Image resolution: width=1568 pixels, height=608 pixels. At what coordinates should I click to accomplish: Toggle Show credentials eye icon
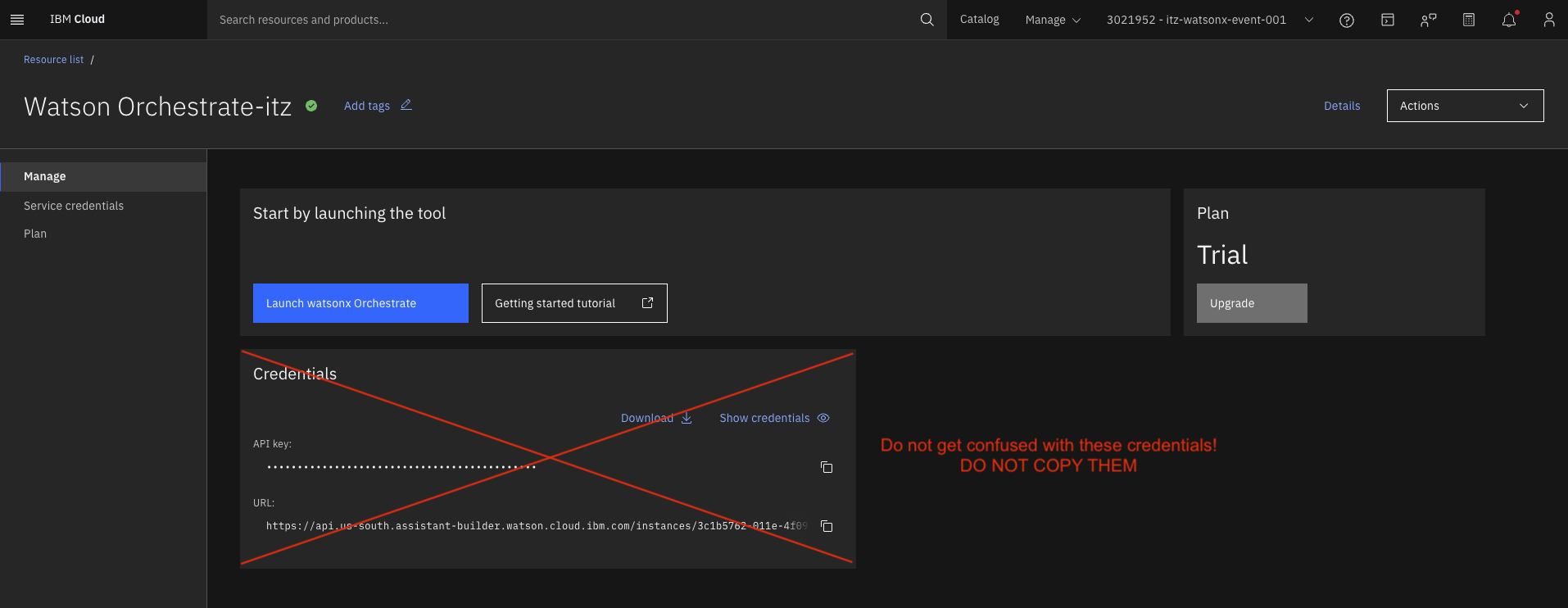click(x=823, y=418)
